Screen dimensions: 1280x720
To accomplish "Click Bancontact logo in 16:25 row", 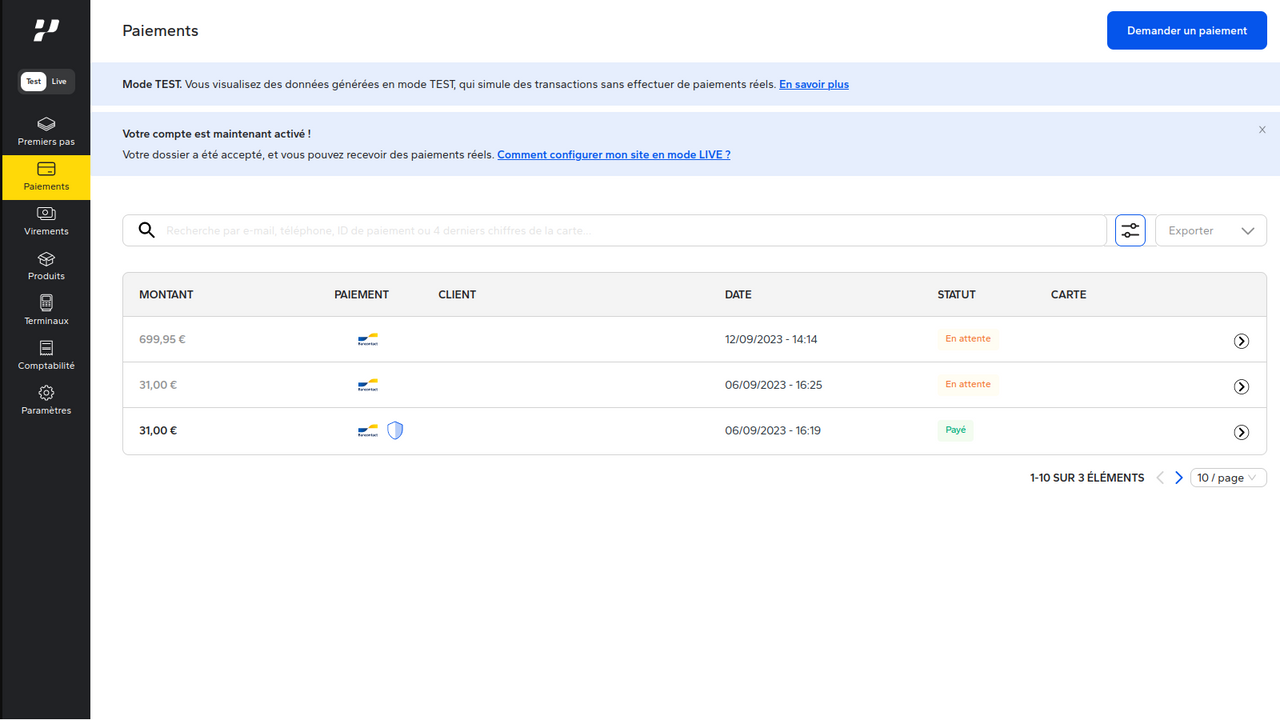I will 368,385.
